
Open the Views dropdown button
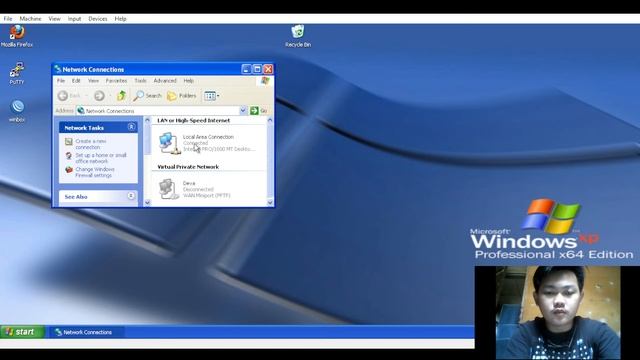click(211, 96)
